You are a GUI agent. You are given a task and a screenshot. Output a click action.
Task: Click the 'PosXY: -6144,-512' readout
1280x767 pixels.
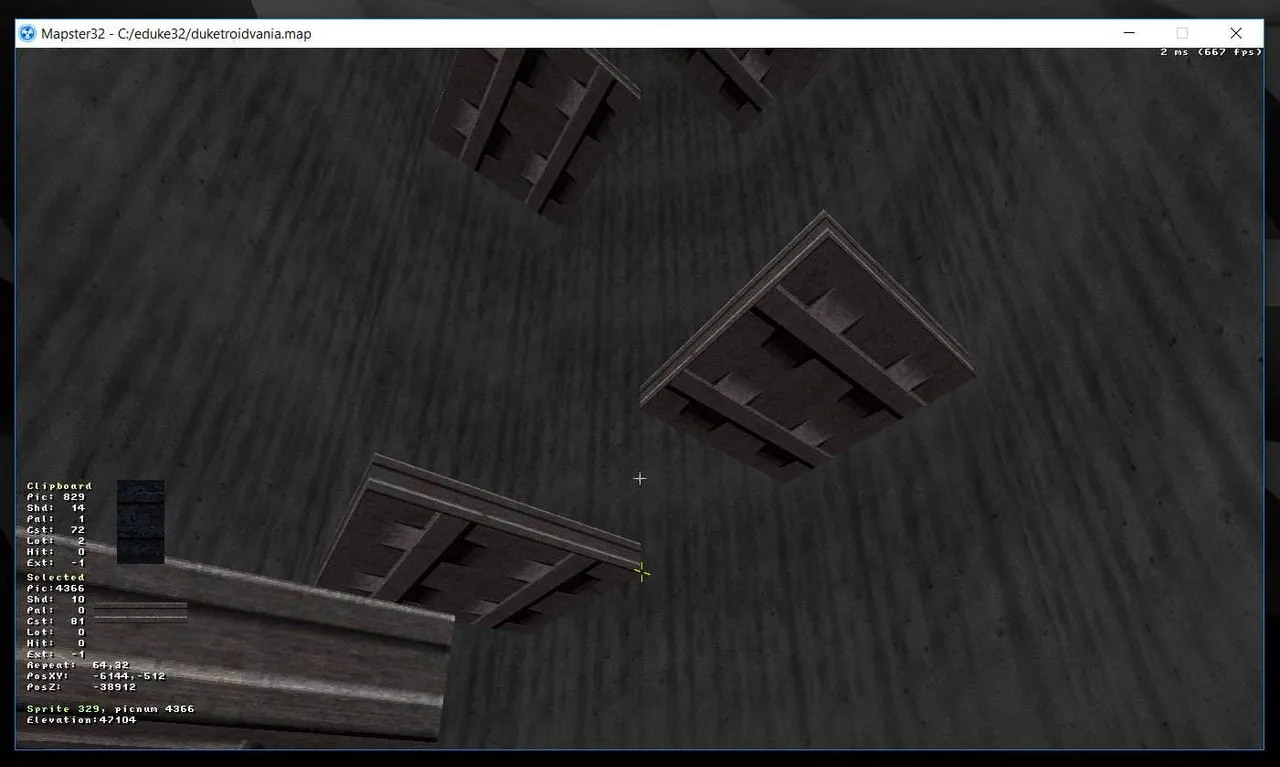click(x=96, y=676)
